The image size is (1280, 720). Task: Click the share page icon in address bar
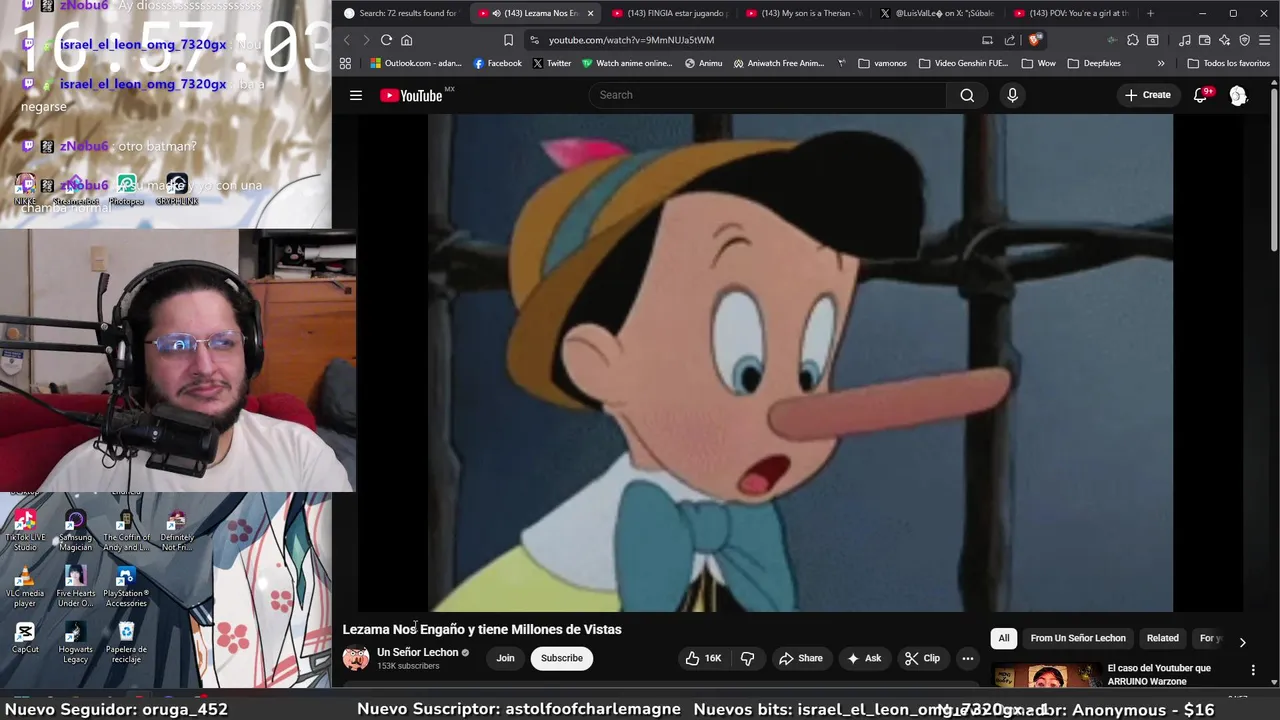coord(1010,40)
